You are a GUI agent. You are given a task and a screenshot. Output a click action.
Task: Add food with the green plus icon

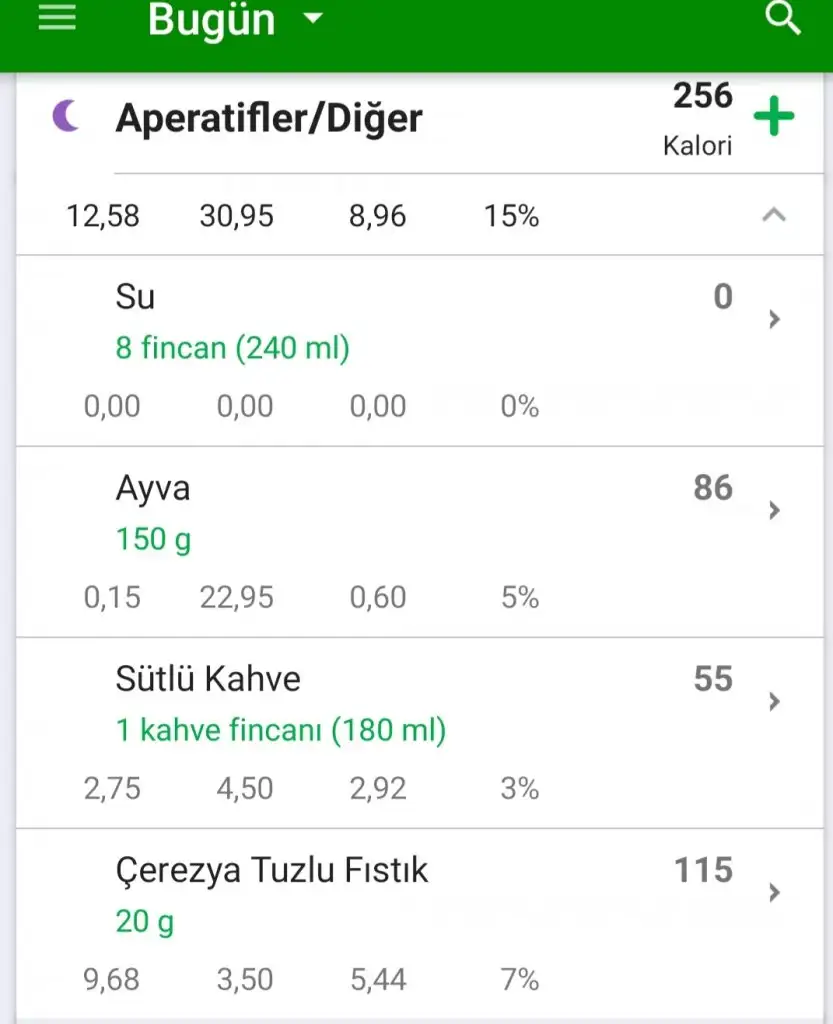tap(773, 117)
